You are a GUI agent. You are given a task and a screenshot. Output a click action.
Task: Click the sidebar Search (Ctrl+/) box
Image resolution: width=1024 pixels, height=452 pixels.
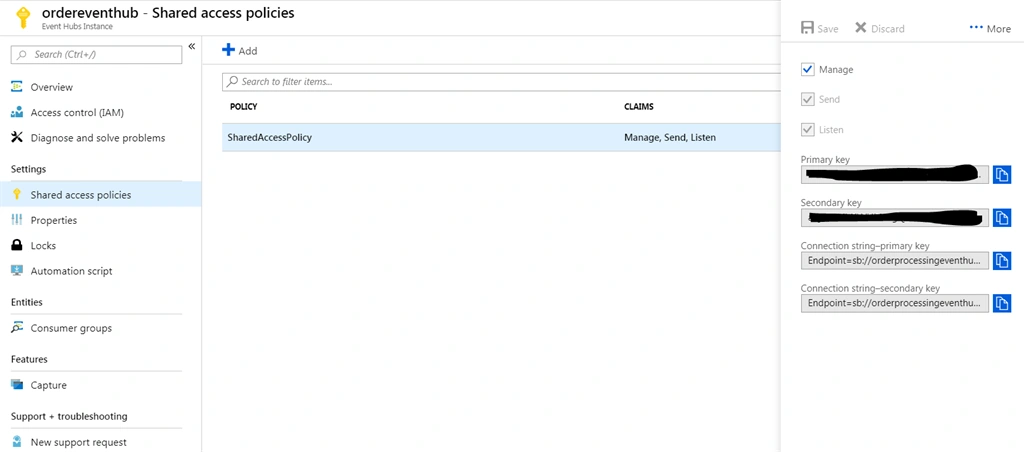coord(97,55)
